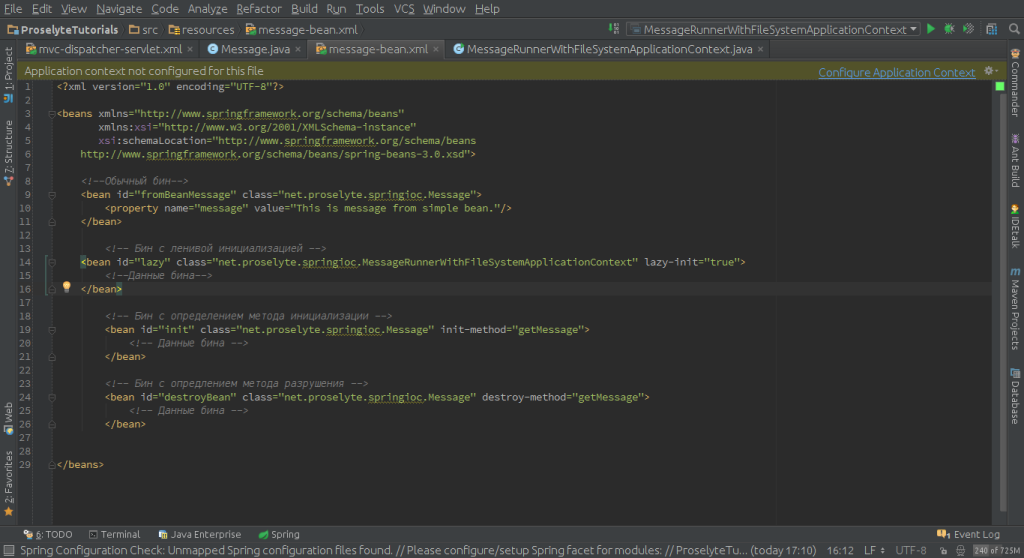Open Project Structure icon in toolbar

tap(989, 29)
